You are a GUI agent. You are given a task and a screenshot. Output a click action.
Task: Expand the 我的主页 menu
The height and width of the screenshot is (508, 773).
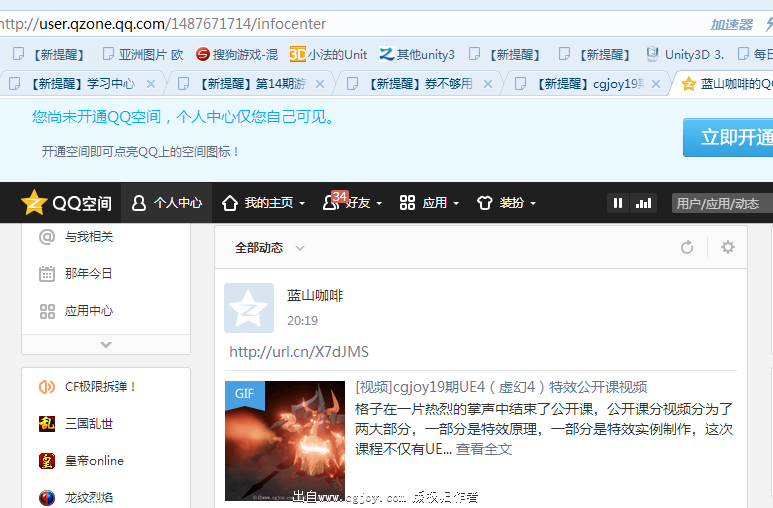click(x=263, y=203)
